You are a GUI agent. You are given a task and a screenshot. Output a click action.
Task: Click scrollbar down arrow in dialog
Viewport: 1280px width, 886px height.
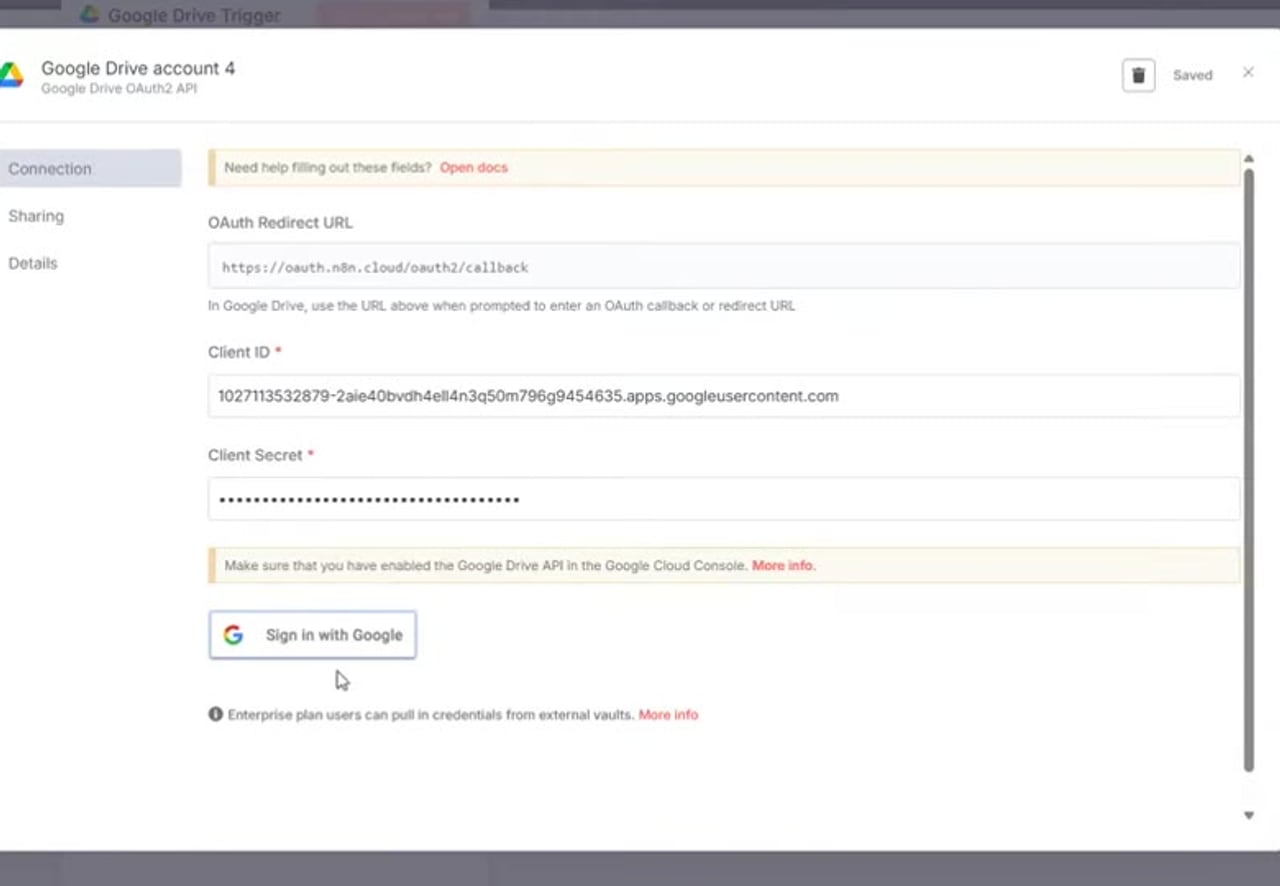pyautogui.click(x=1248, y=815)
